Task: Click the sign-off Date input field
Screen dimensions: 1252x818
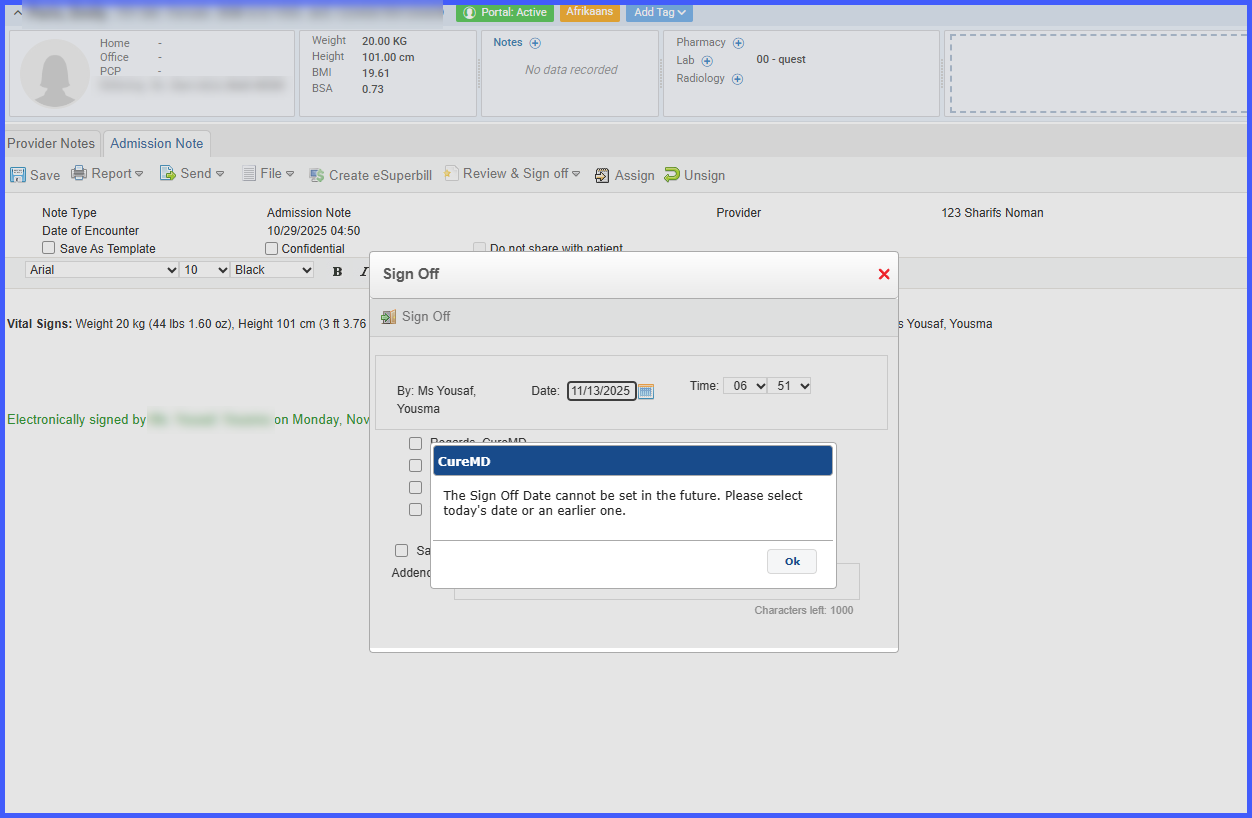Action: pyautogui.click(x=602, y=391)
